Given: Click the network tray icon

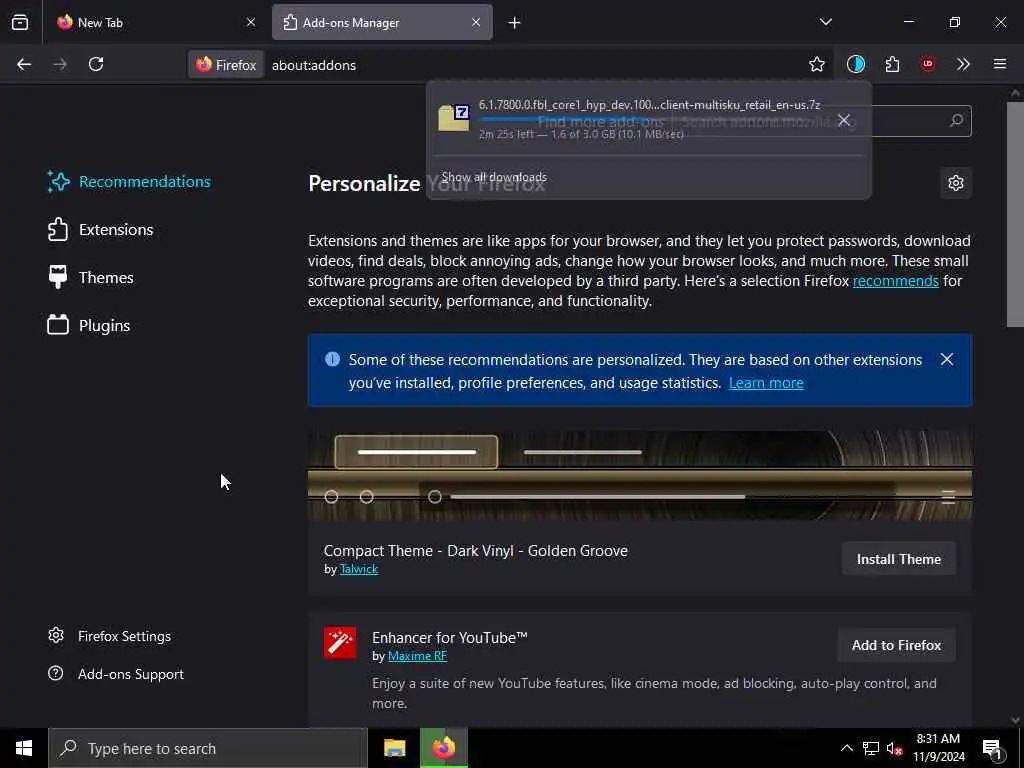Looking at the screenshot, I should click(871, 748).
